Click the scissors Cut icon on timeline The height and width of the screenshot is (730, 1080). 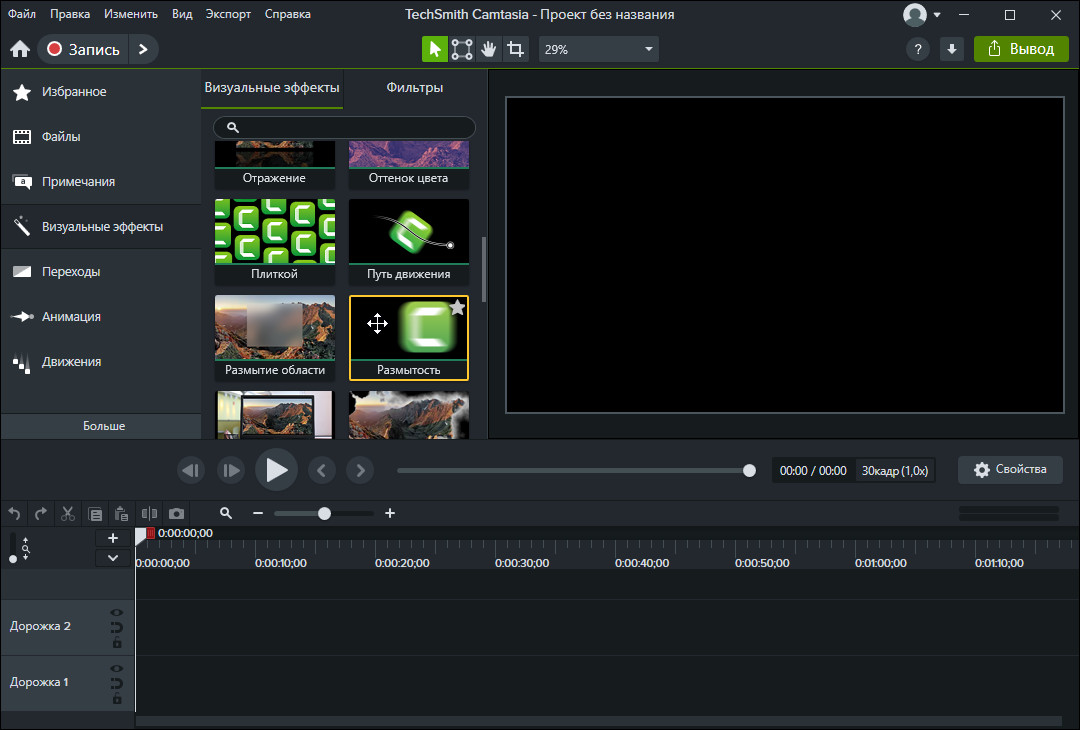click(68, 513)
